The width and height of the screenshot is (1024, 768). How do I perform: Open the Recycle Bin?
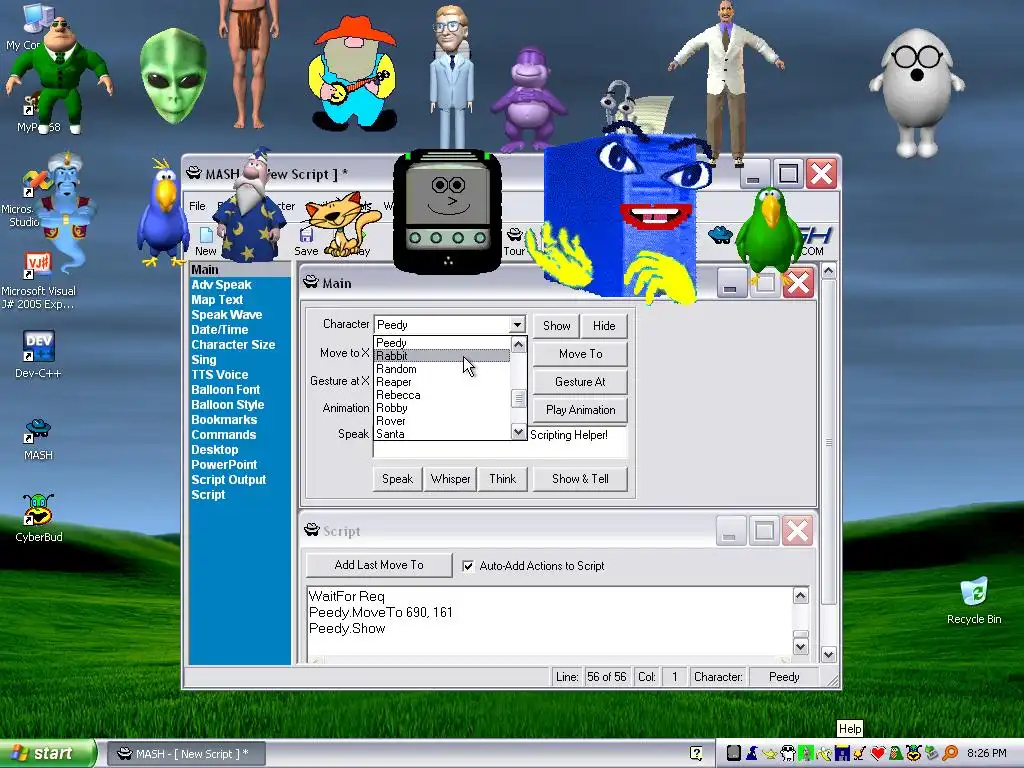974,601
